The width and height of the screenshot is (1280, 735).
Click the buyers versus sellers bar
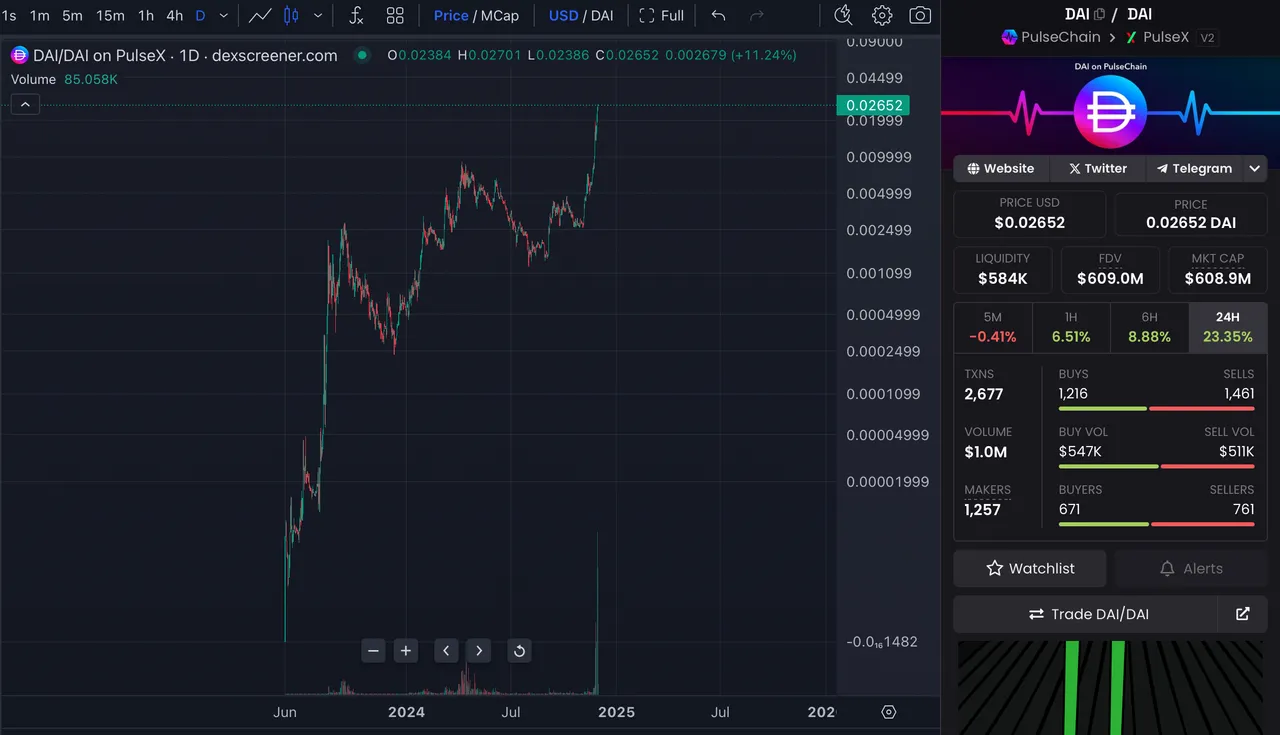(1156, 524)
